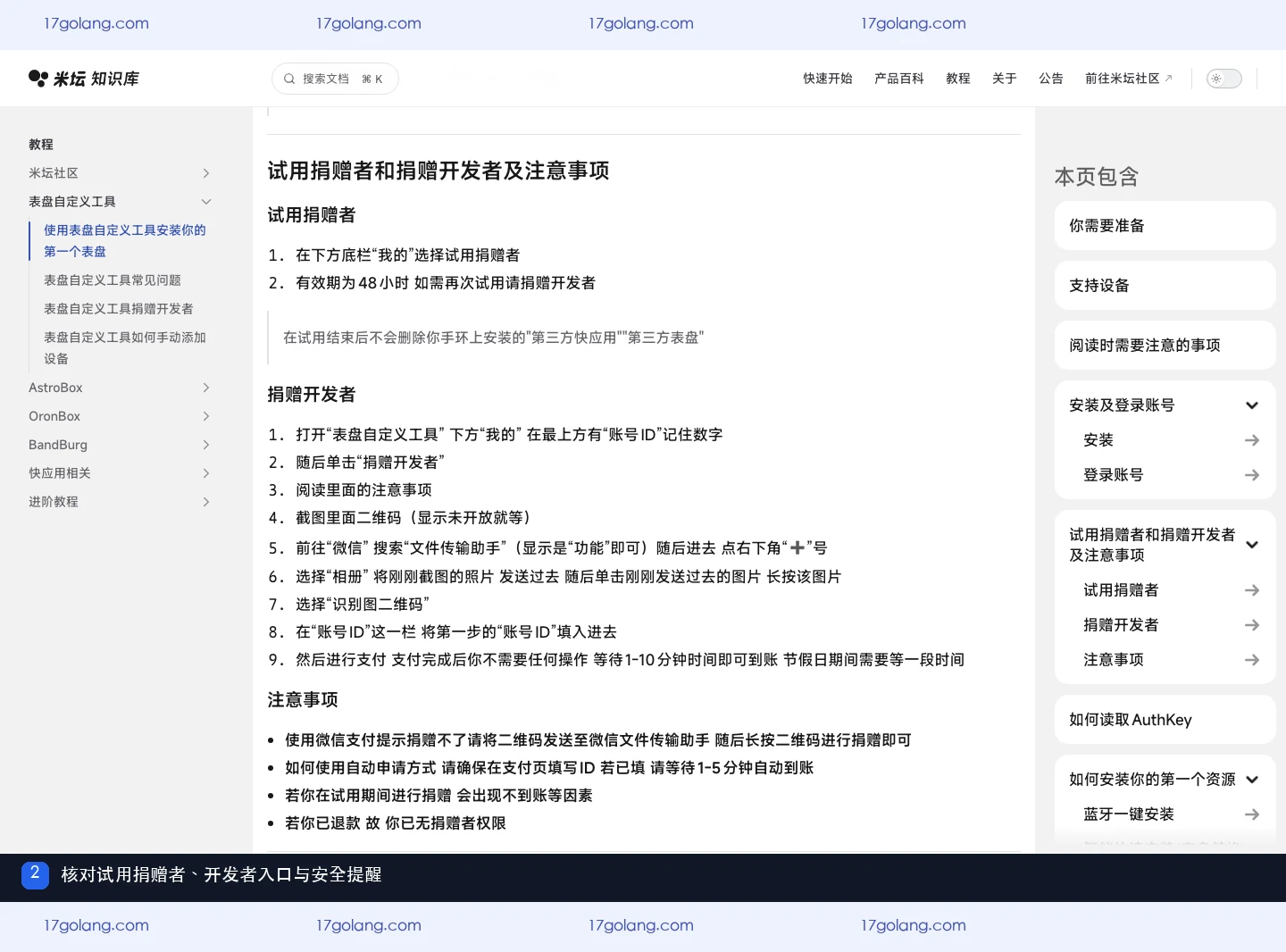Screen dimensions: 1286x952
Task: Collapse the 试用捐赠者和捐赠开发者及注意事项 contents chevron
Action: pyautogui.click(x=1252, y=545)
